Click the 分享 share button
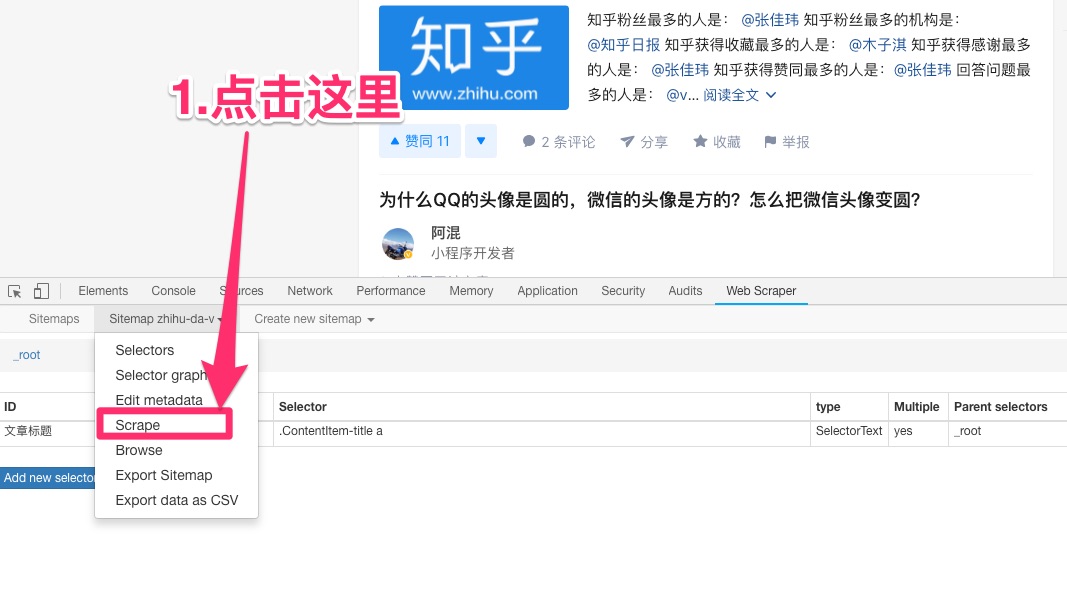1067x596 pixels. [x=644, y=142]
